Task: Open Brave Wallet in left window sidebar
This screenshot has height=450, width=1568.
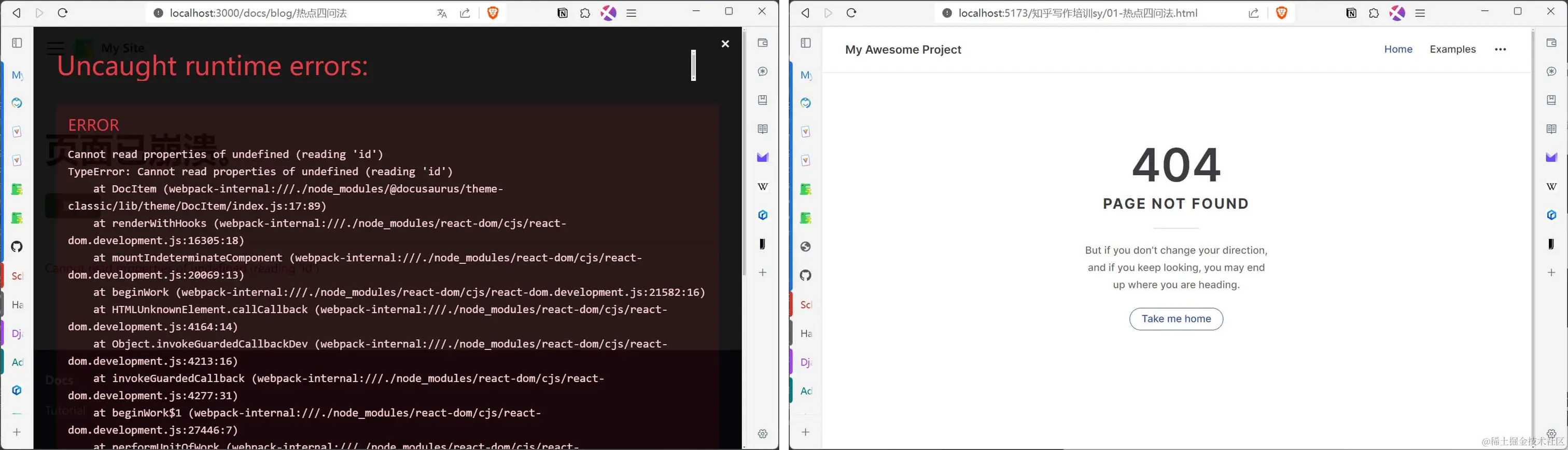Action: [763, 43]
